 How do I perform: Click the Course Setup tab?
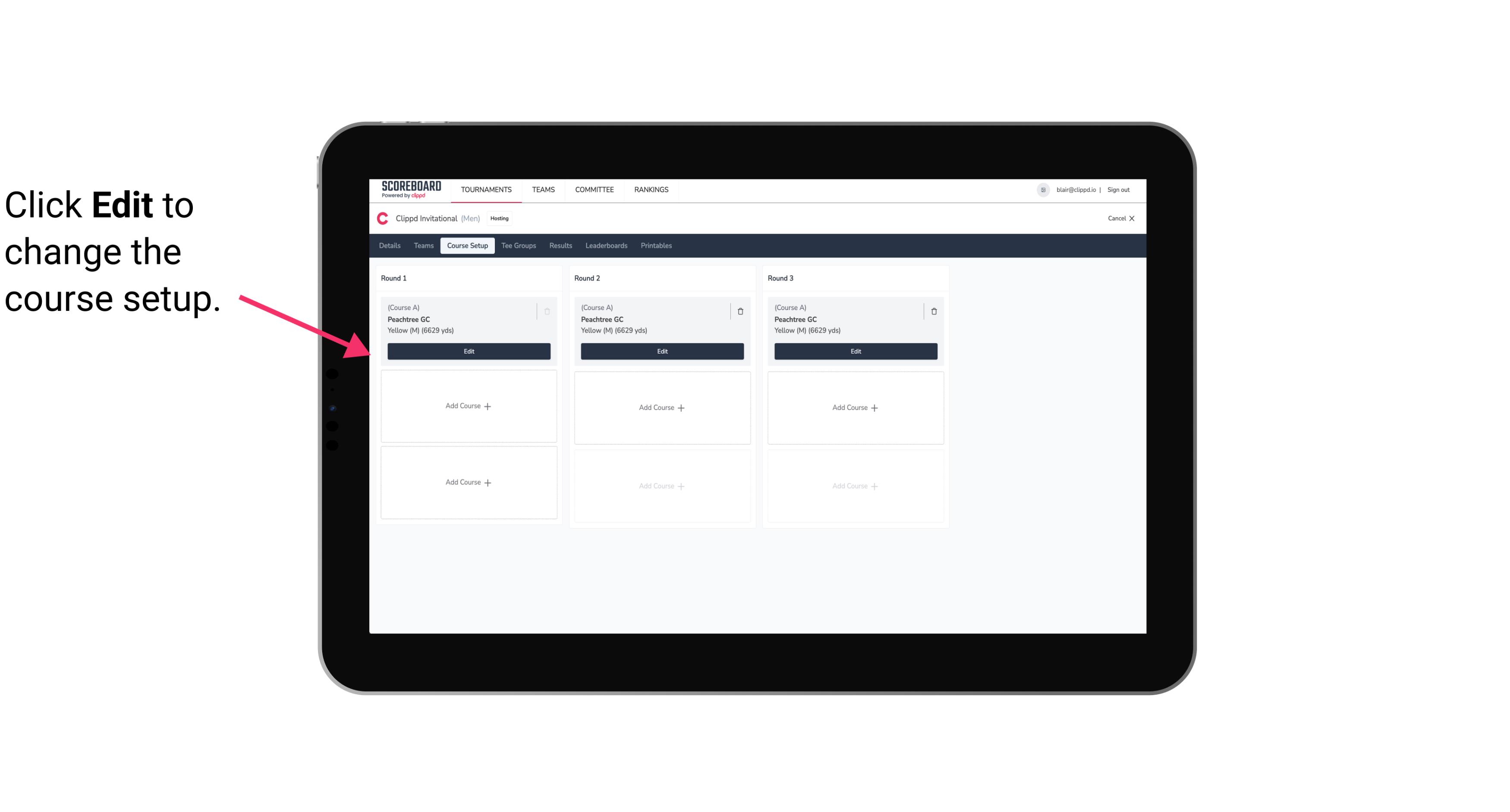(467, 245)
